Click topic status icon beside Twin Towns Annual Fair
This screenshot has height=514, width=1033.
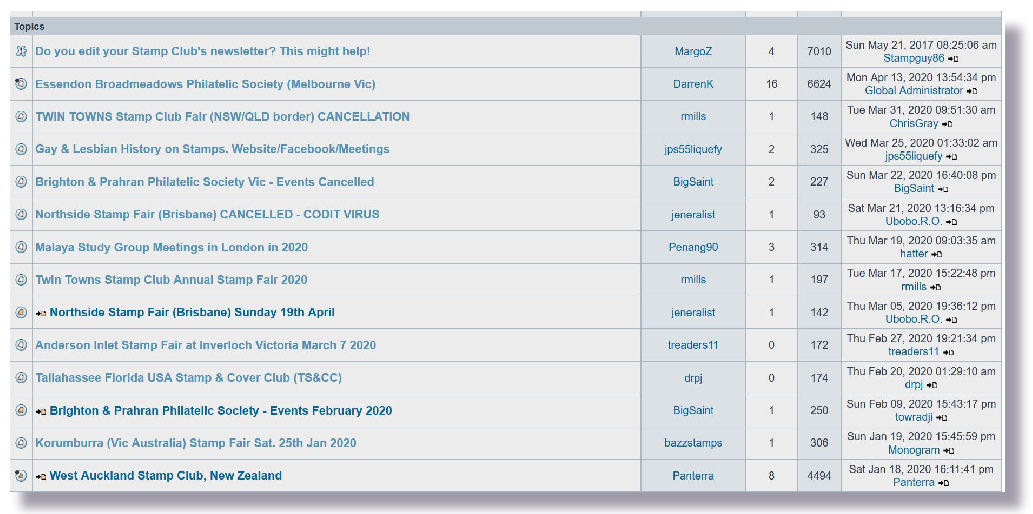pos(21,279)
